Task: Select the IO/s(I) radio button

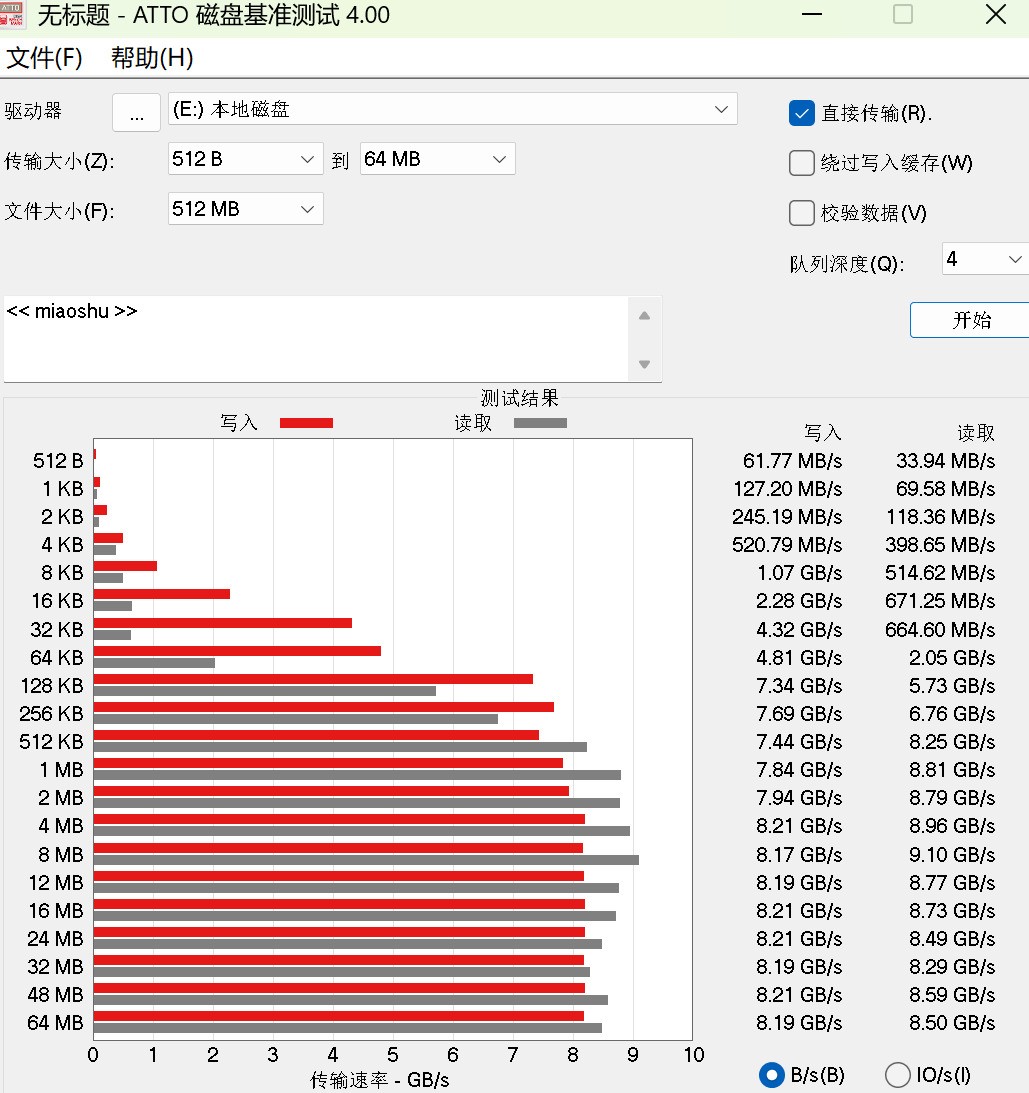Action: coord(897,1075)
